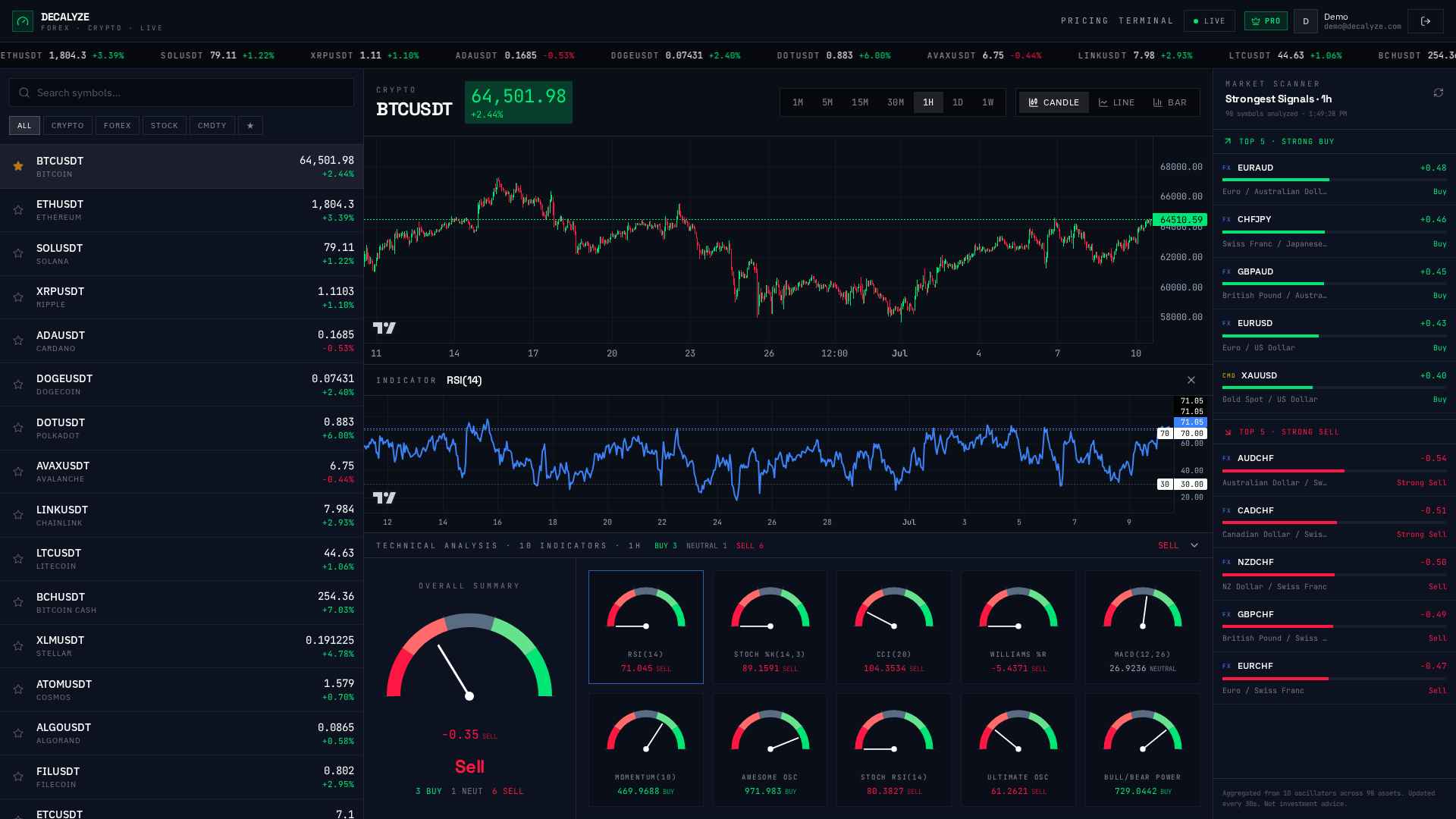Click TradingView logo on price chart
Viewport: 1456px width, 819px height.
click(384, 328)
